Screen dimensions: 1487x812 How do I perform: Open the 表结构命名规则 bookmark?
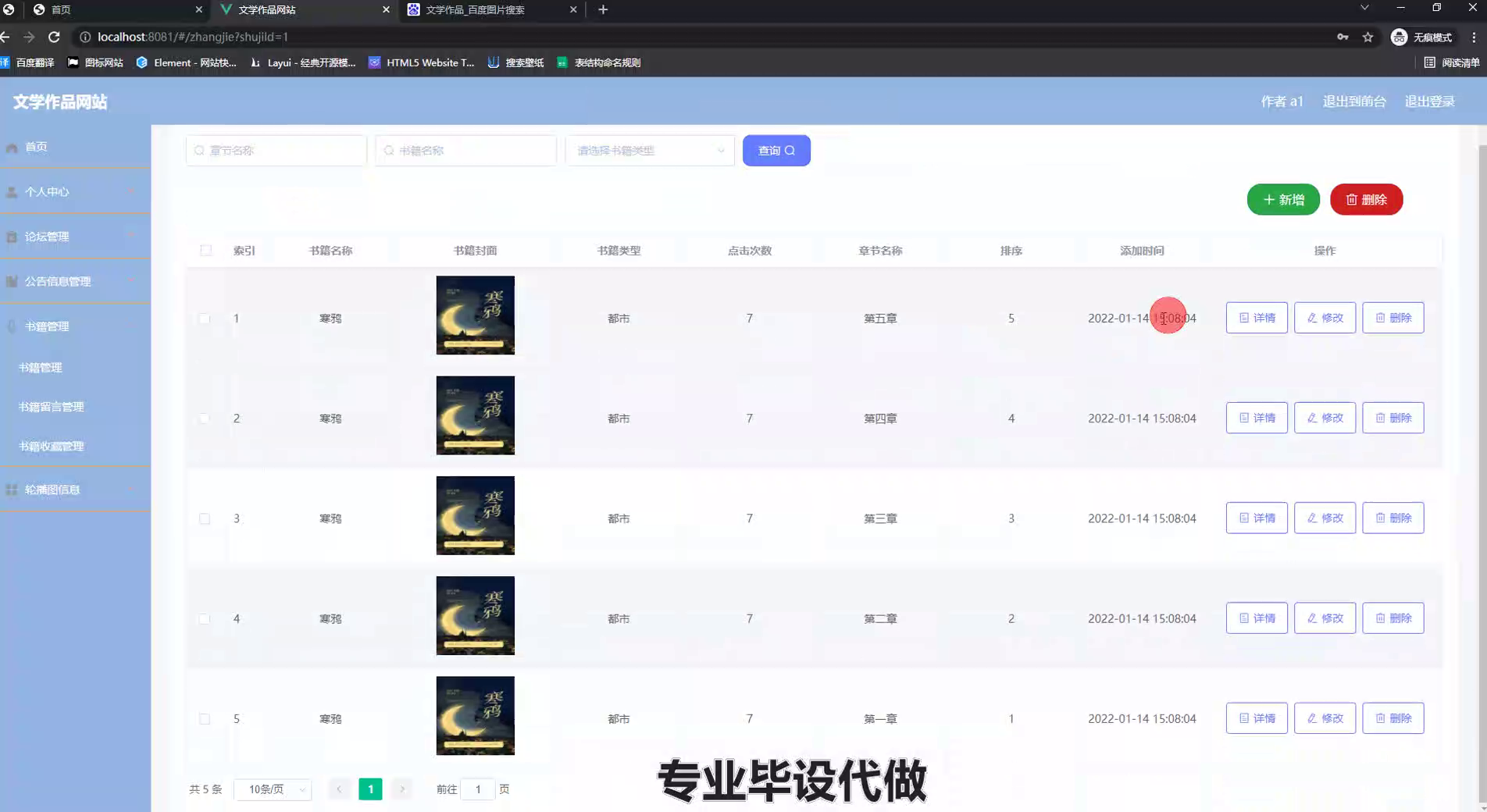(599, 62)
